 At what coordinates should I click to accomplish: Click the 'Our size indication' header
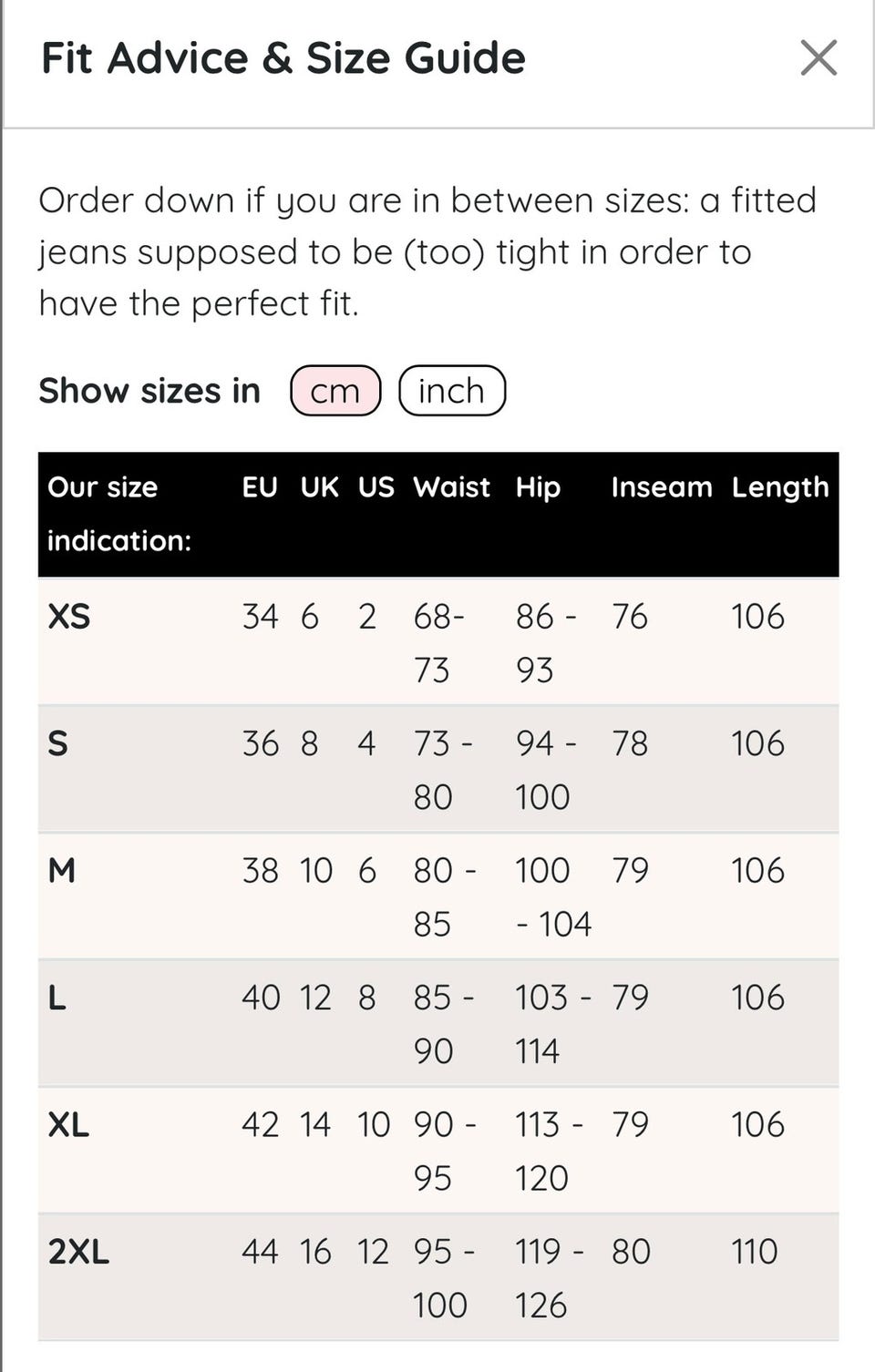tap(118, 514)
